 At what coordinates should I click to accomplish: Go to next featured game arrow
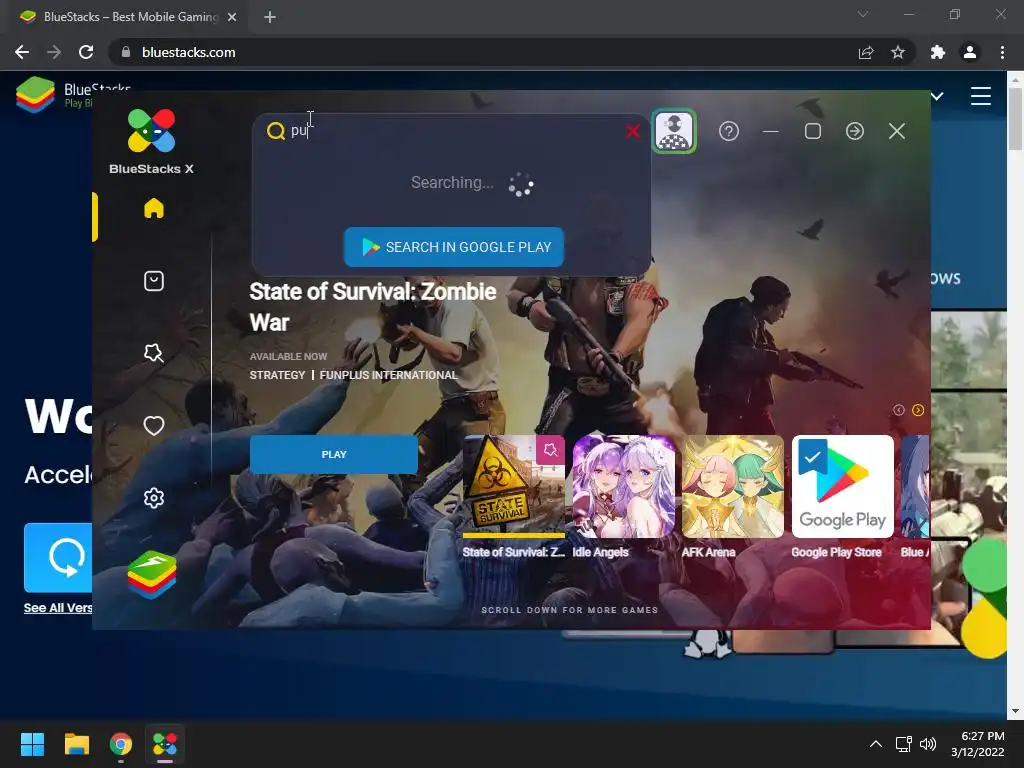918,410
